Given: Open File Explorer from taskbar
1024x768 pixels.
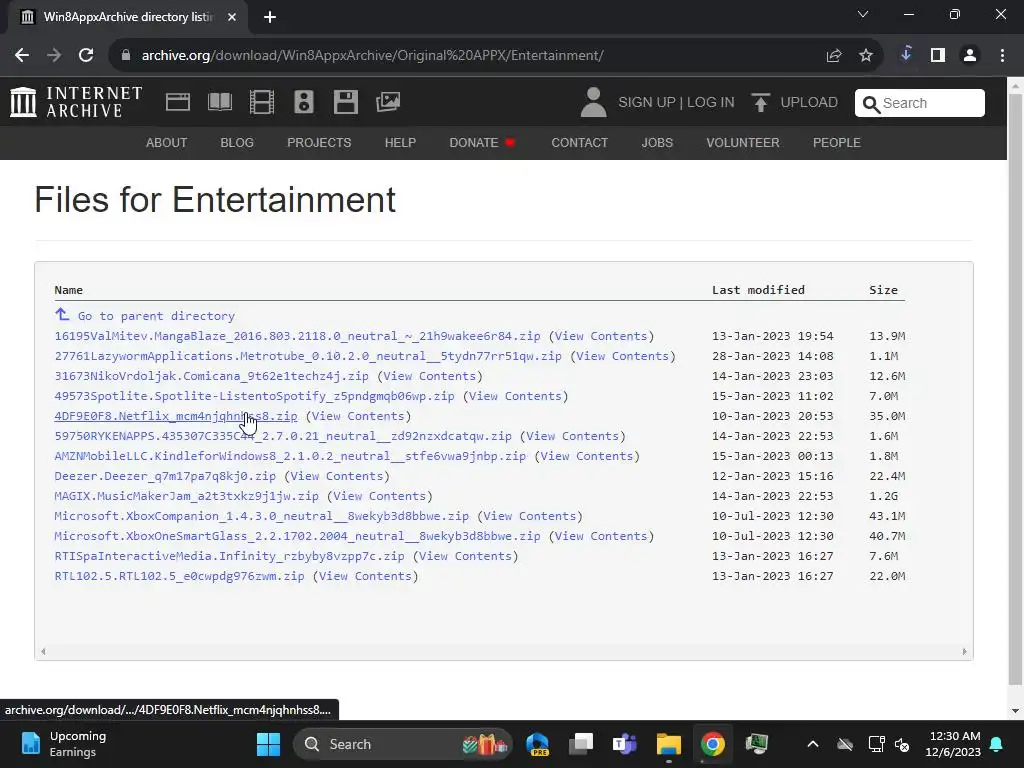Looking at the screenshot, I should pyautogui.click(x=669, y=744).
